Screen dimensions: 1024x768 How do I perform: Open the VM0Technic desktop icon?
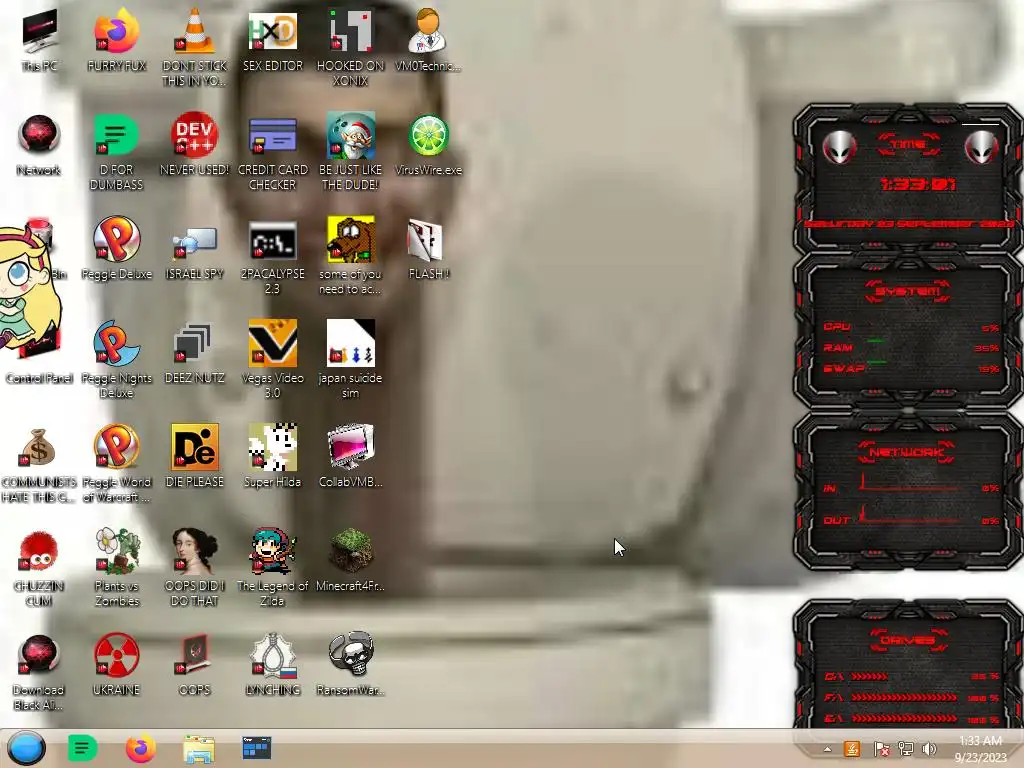(x=428, y=39)
